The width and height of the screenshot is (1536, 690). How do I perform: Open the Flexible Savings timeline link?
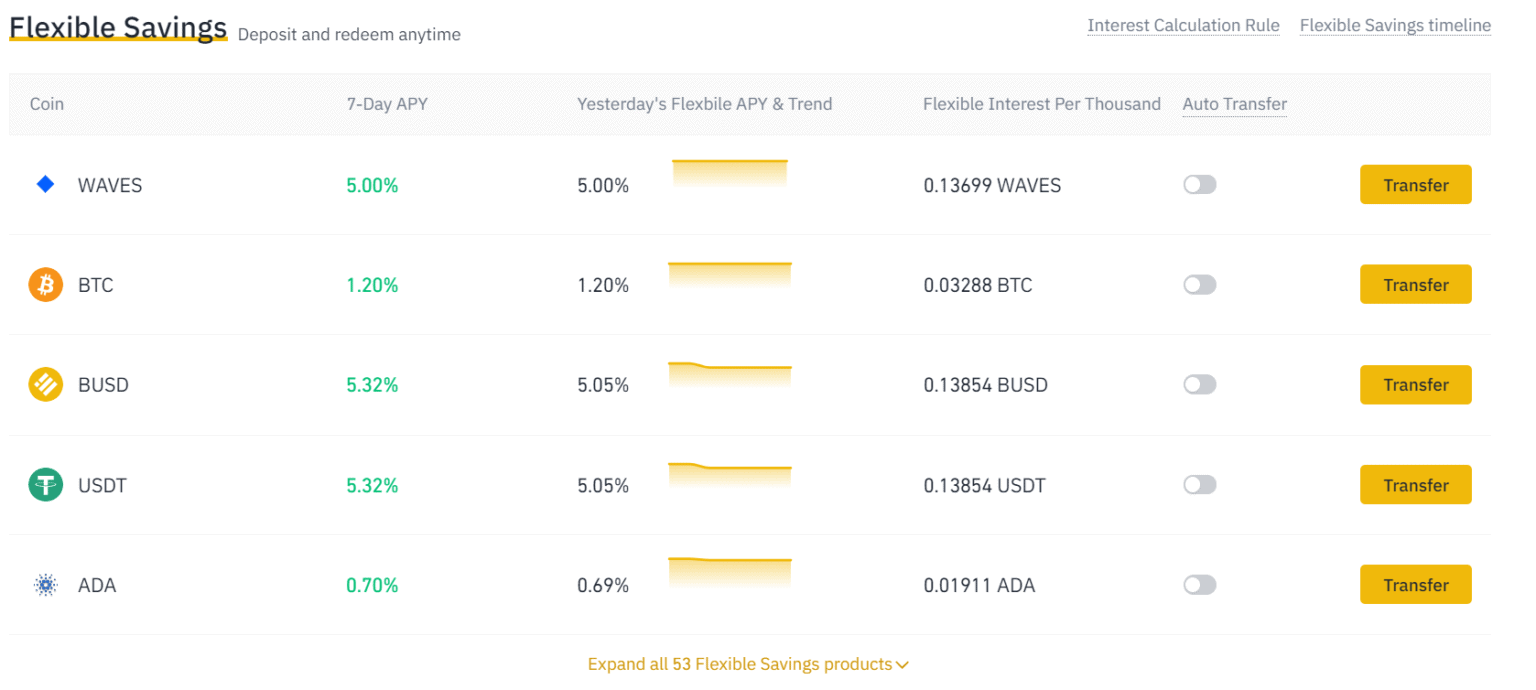1395,26
